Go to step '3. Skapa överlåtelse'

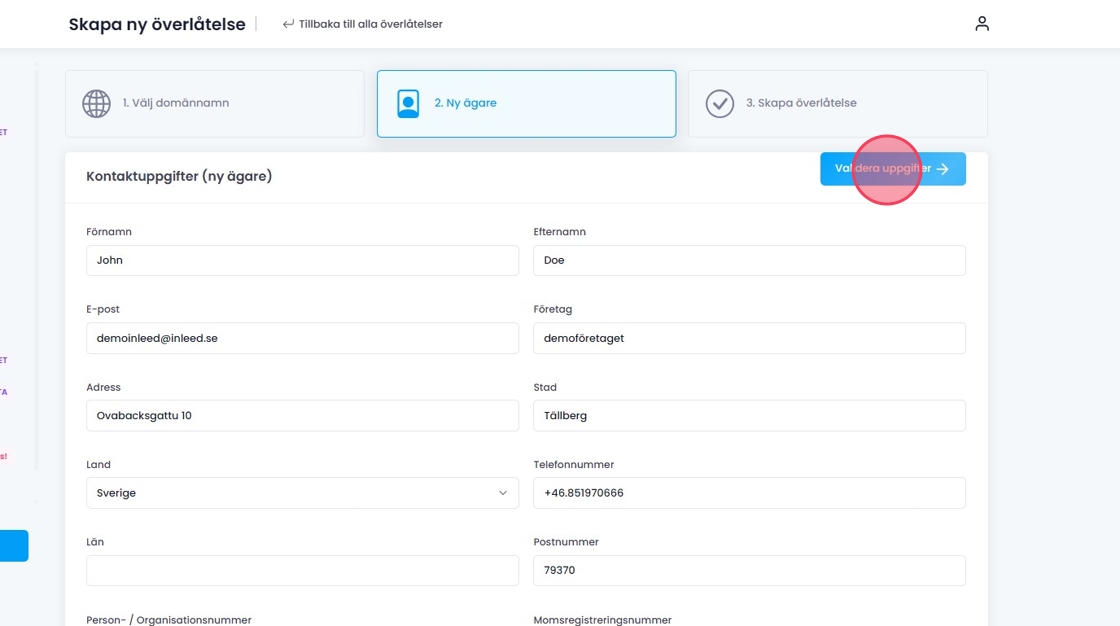click(837, 104)
